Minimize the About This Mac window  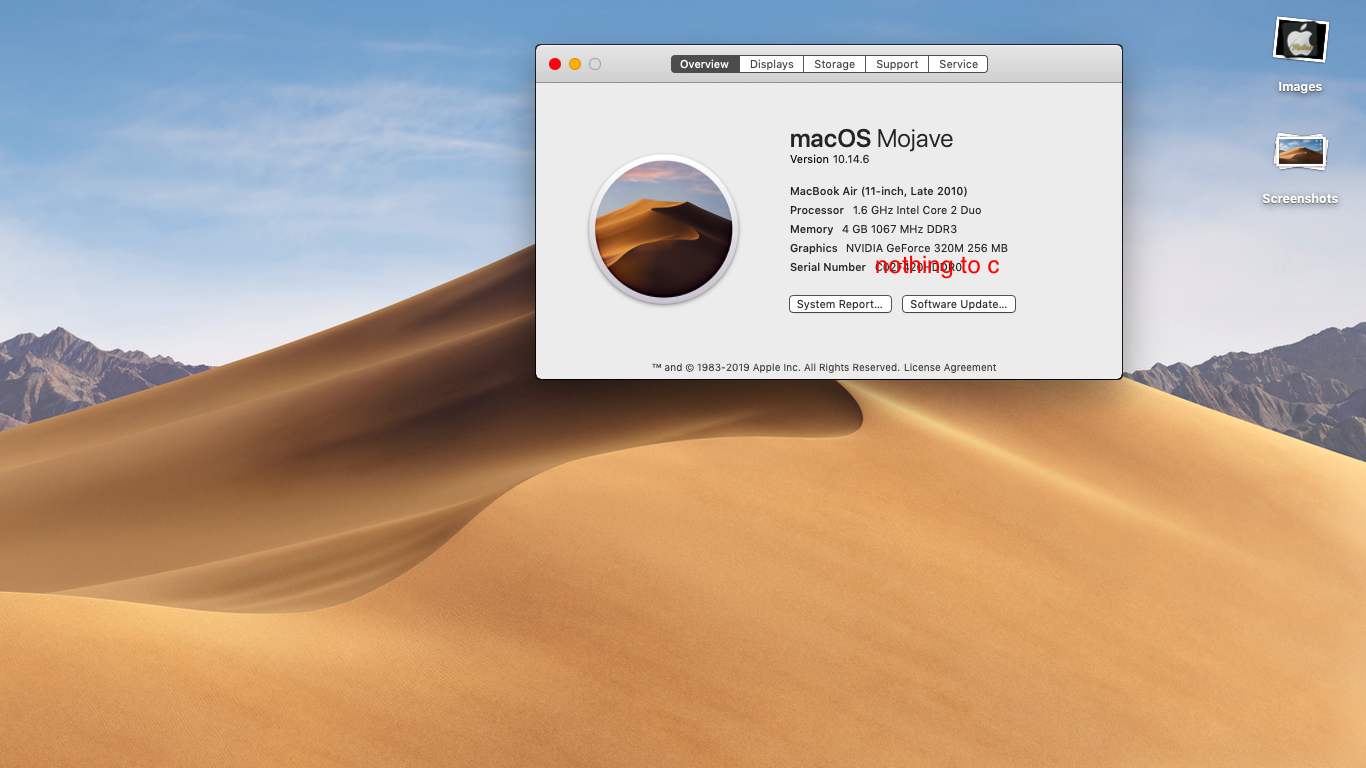575,64
